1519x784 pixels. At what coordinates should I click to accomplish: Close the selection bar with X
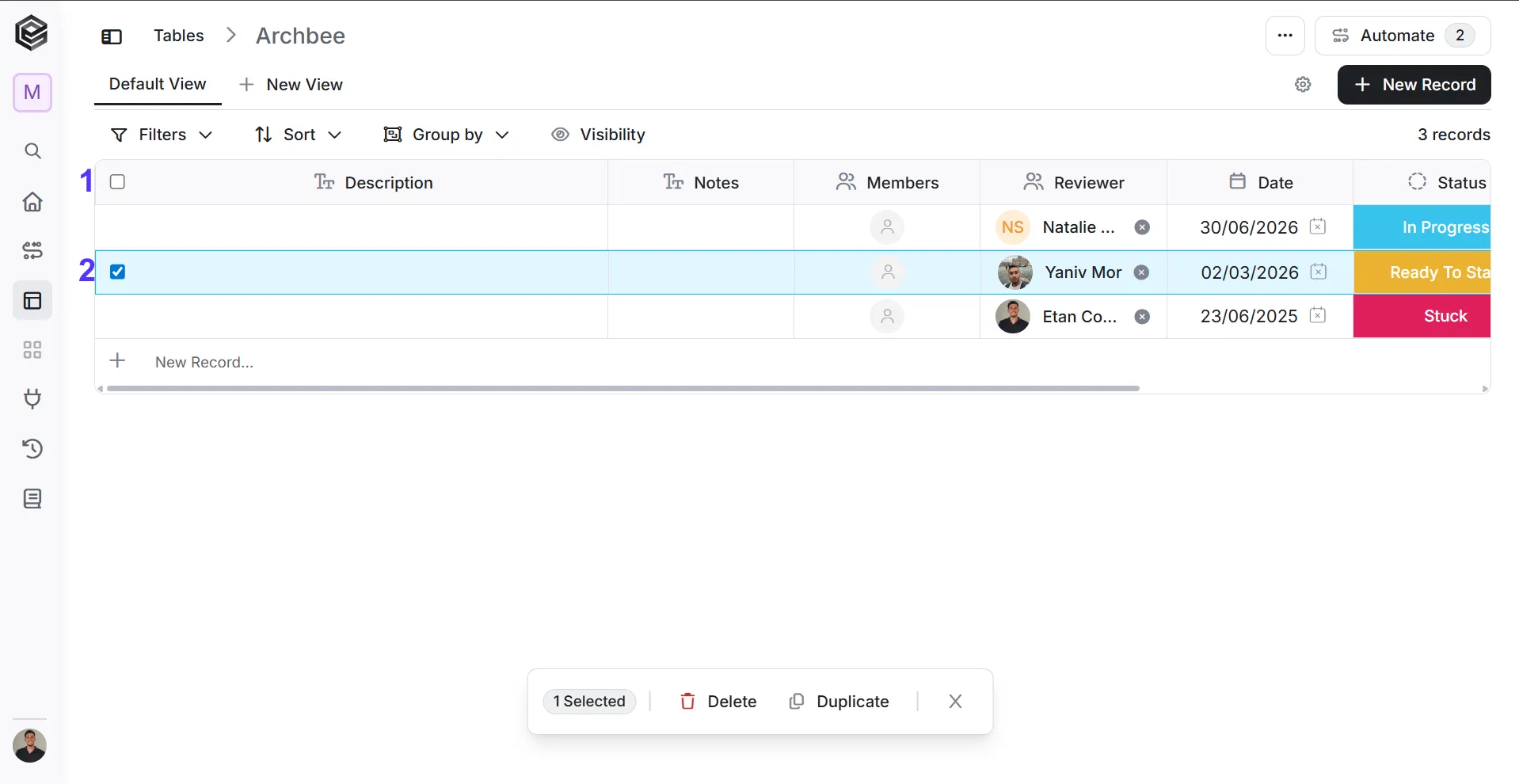pos(955,702)
